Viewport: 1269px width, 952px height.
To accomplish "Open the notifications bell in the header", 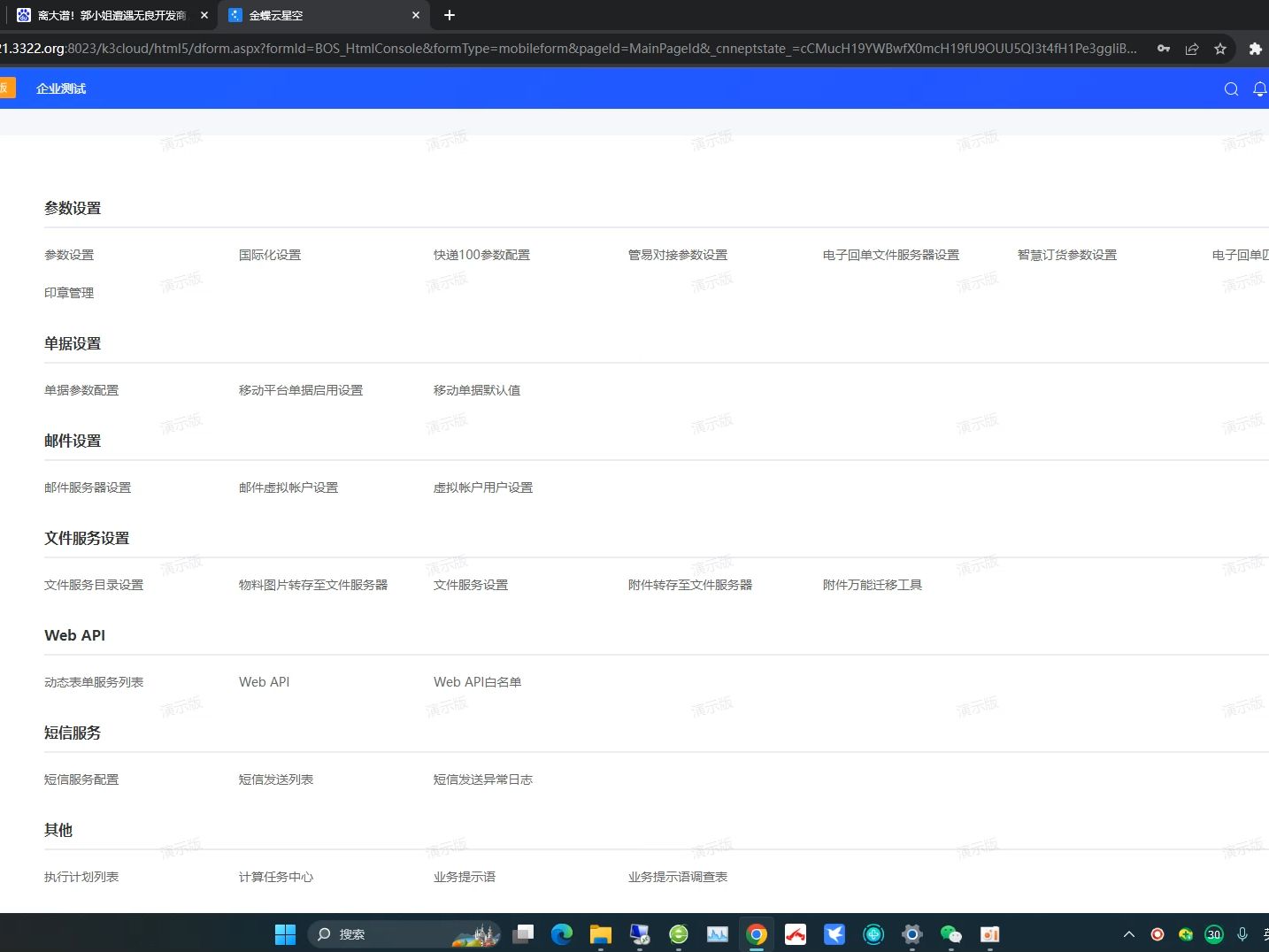I will coord(1260,88).
